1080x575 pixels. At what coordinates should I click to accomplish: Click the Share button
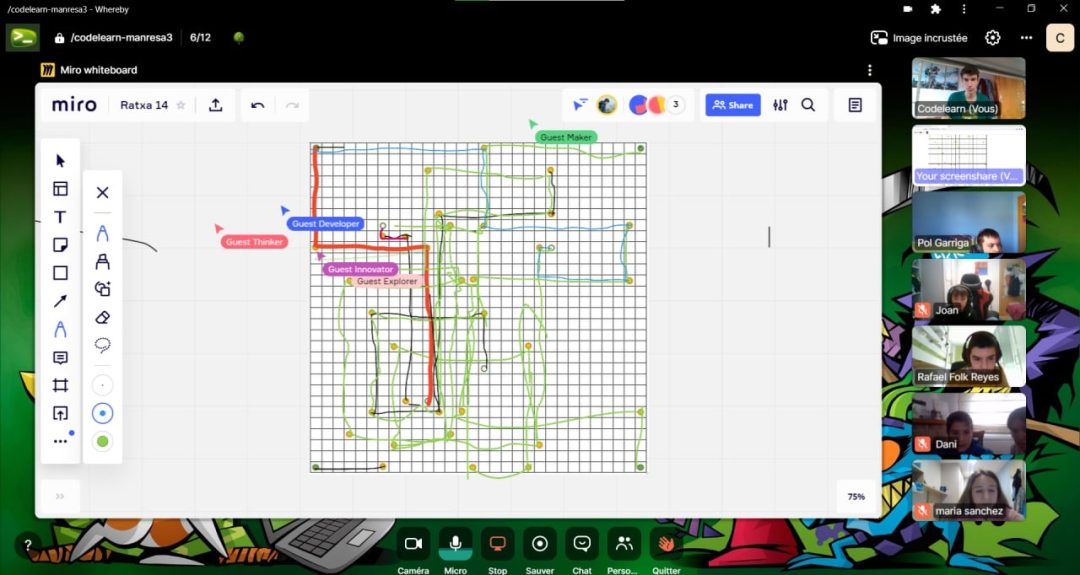tap(733, 105)
